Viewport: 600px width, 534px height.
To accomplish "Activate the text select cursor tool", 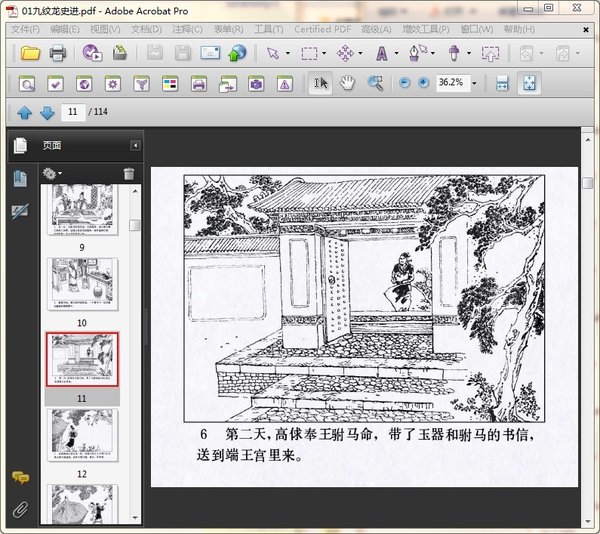I will coord(321,83).
